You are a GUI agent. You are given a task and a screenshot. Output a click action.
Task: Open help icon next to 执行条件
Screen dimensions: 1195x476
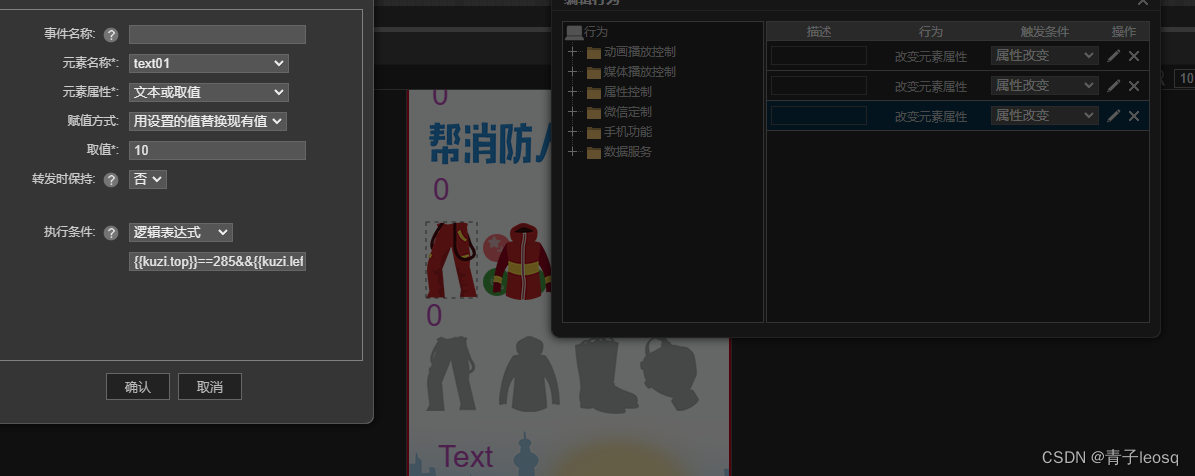(111, 233)
